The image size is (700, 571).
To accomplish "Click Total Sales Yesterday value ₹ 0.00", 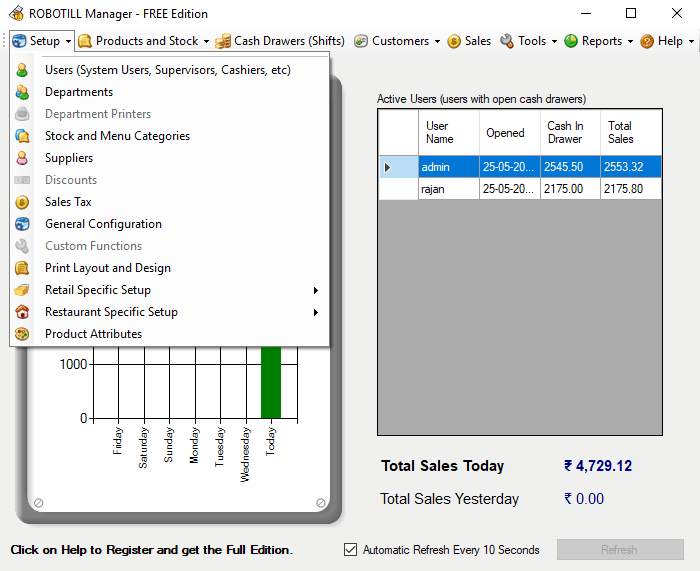I will 584,499.
